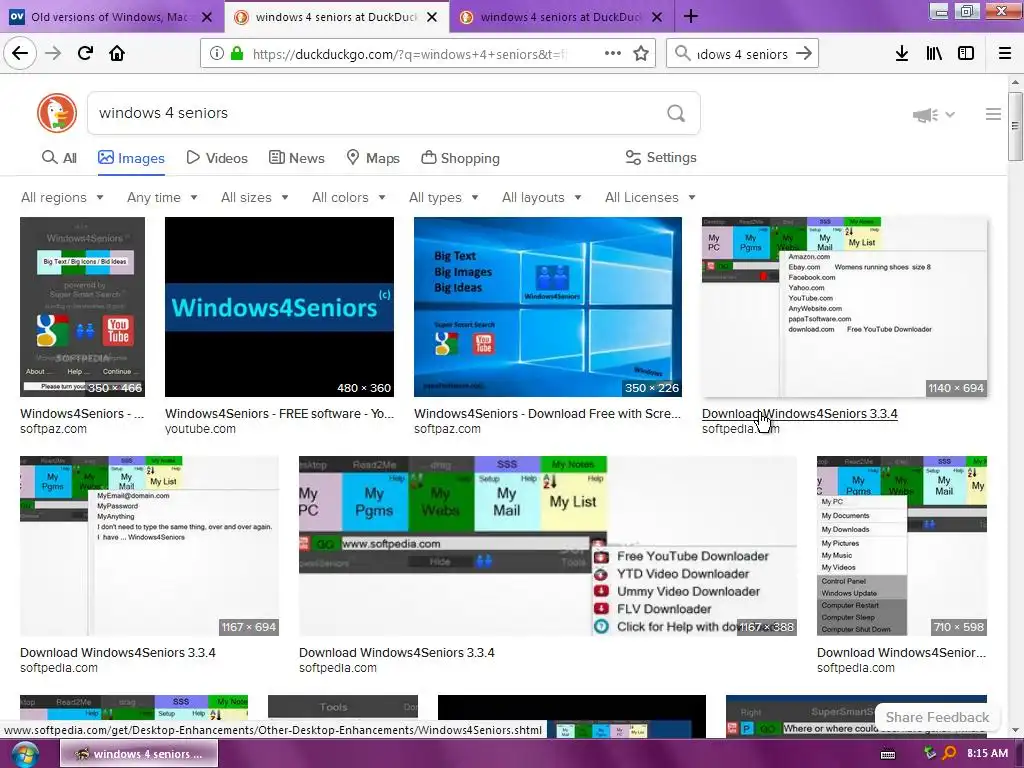
Task: Toggle the Firefox sidebar view
Action: [966, 54]
